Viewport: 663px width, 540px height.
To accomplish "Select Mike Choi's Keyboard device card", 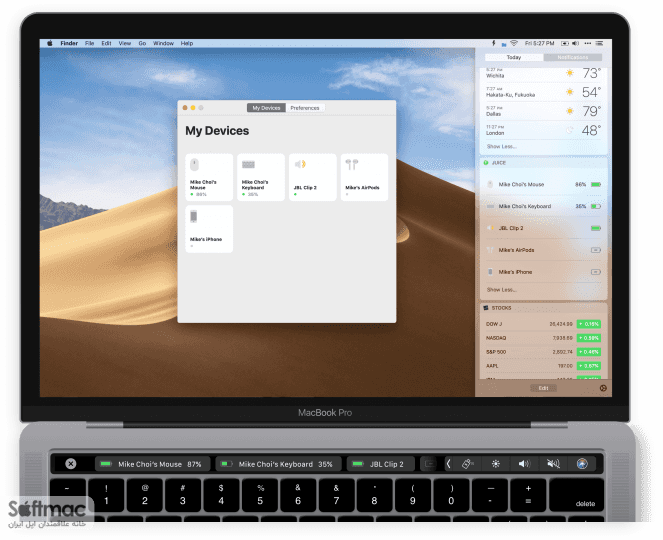I will [261, 177].
